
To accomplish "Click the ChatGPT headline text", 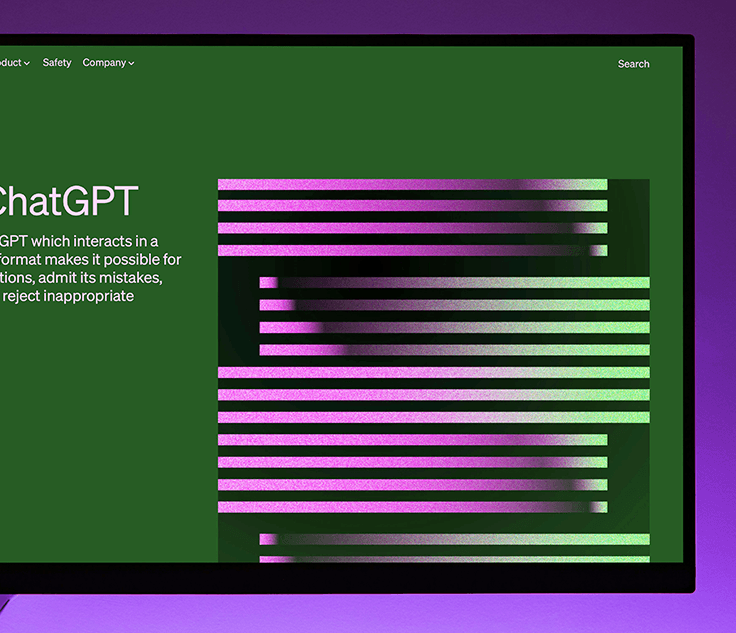I will click(x=69, y=201).
